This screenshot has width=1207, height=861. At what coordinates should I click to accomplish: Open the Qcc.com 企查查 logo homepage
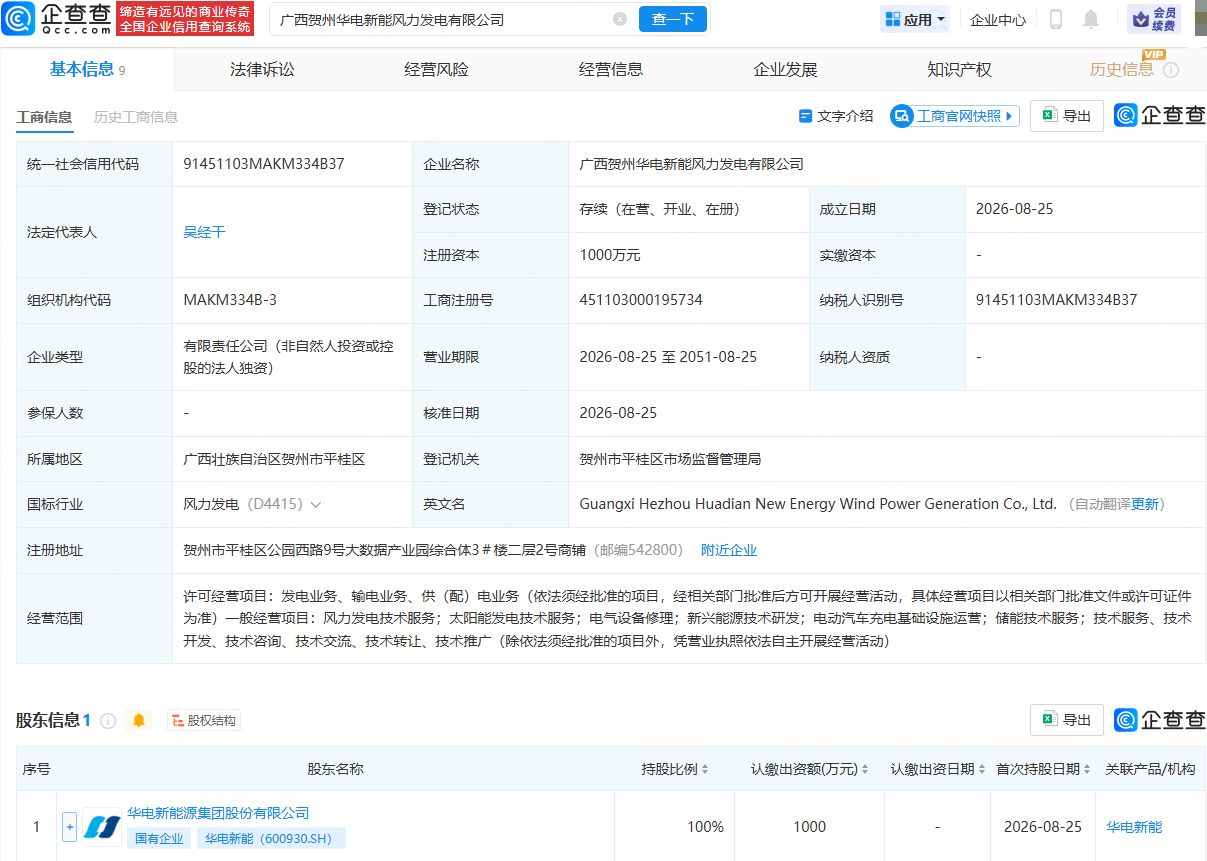[x=55, y=18]
